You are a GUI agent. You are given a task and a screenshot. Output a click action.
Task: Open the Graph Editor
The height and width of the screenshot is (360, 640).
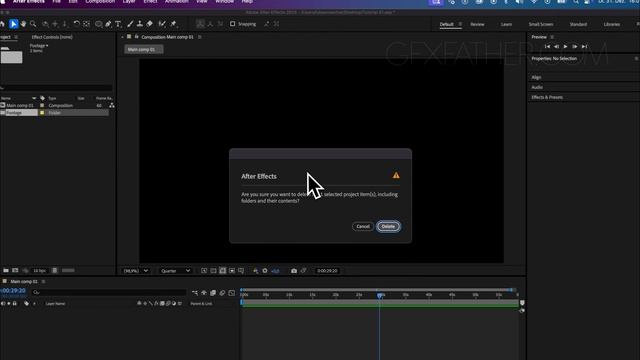pos(232,293)
